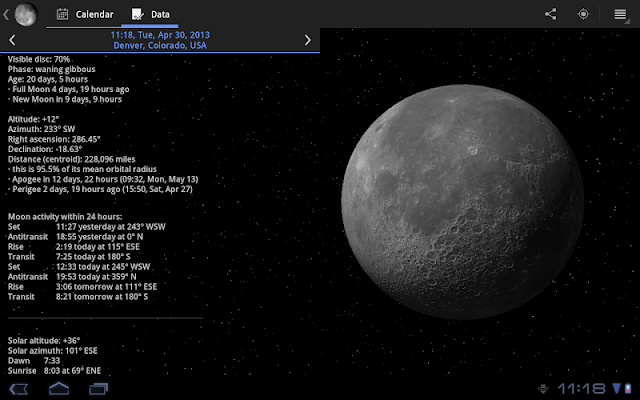640x400 pixels.
Task: Tap the date line 11:18, Tue, Apr 30, 2013
Action: click(160, 35)
